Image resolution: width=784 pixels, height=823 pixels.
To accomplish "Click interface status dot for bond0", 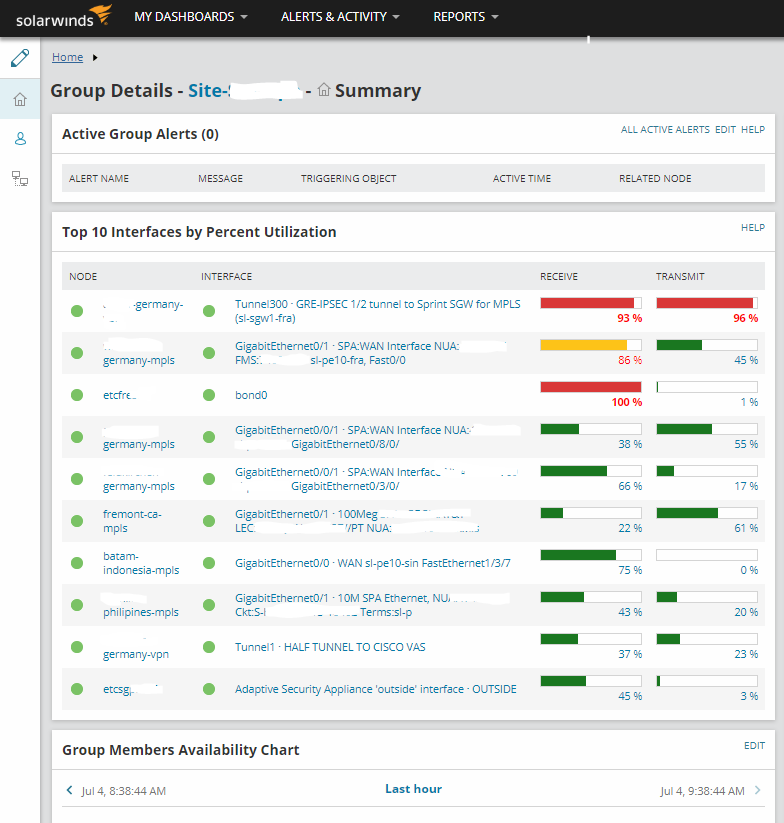I will 209,395.
